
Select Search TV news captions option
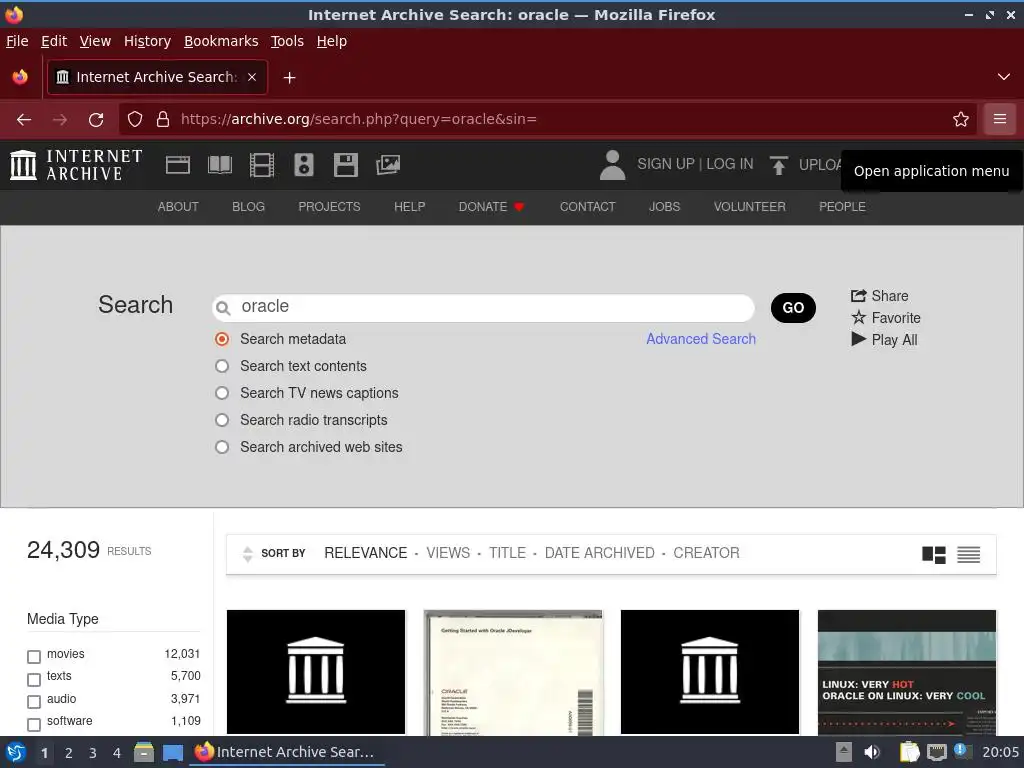coord(222,393)
